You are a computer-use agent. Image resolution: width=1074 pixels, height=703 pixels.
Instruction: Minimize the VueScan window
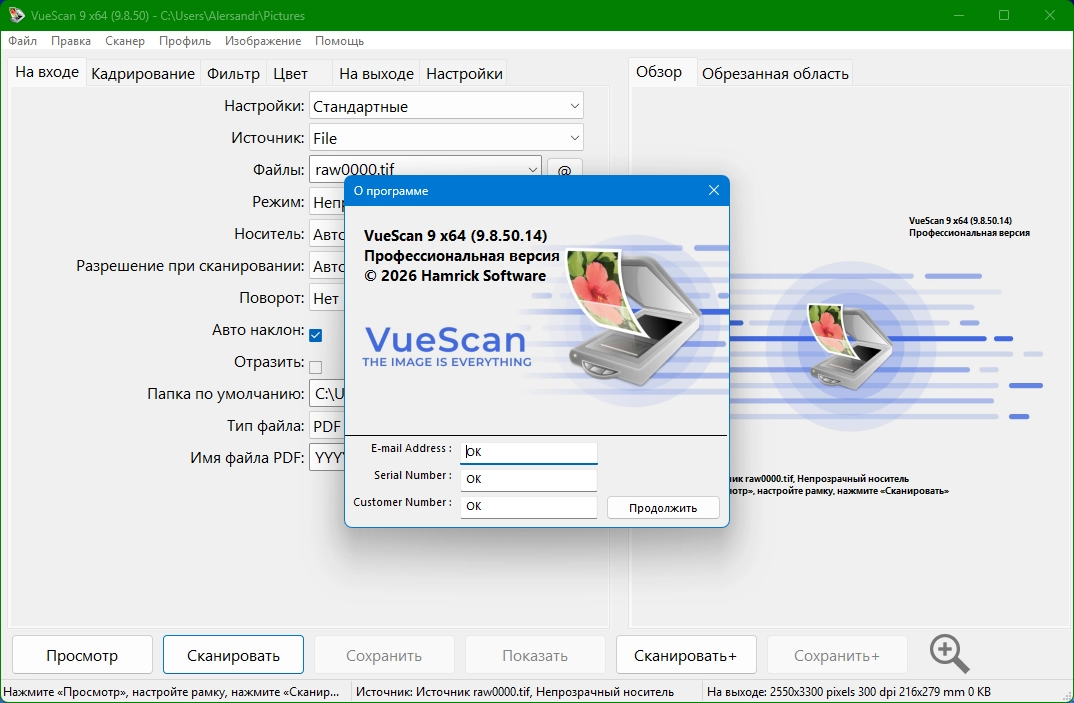pos(959,15)
